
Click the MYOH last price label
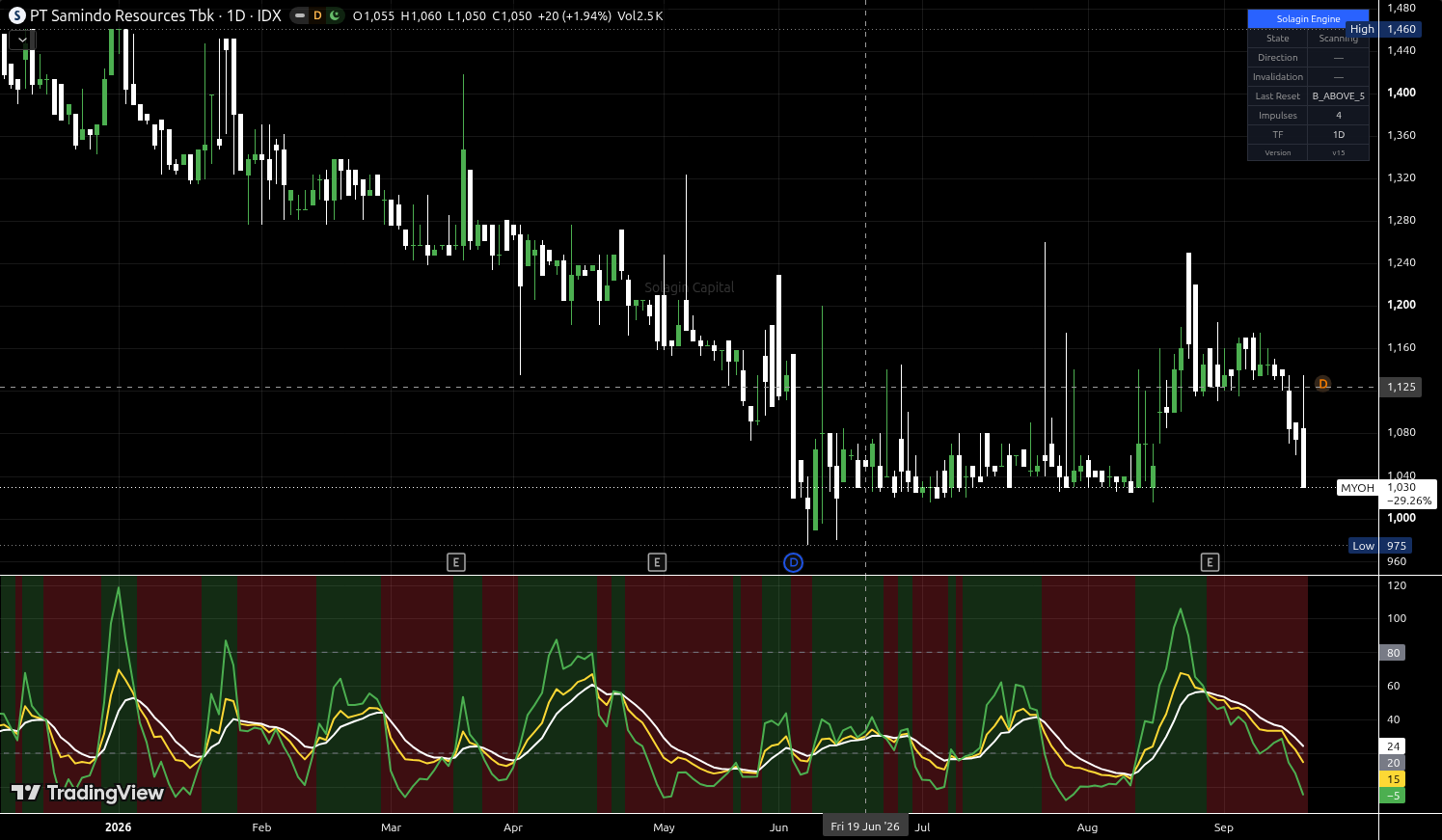[x=1357, y=488]
